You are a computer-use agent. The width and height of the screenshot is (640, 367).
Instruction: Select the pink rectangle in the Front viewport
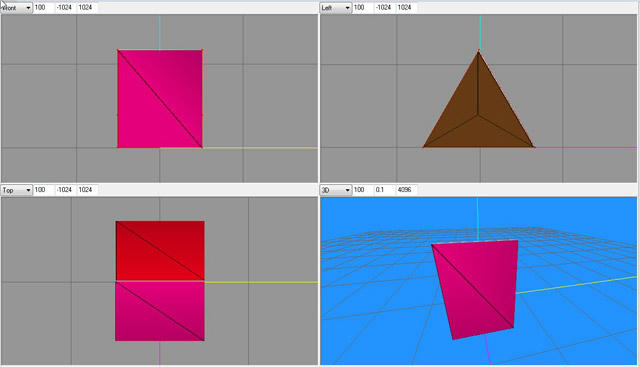tap(160, 99)
